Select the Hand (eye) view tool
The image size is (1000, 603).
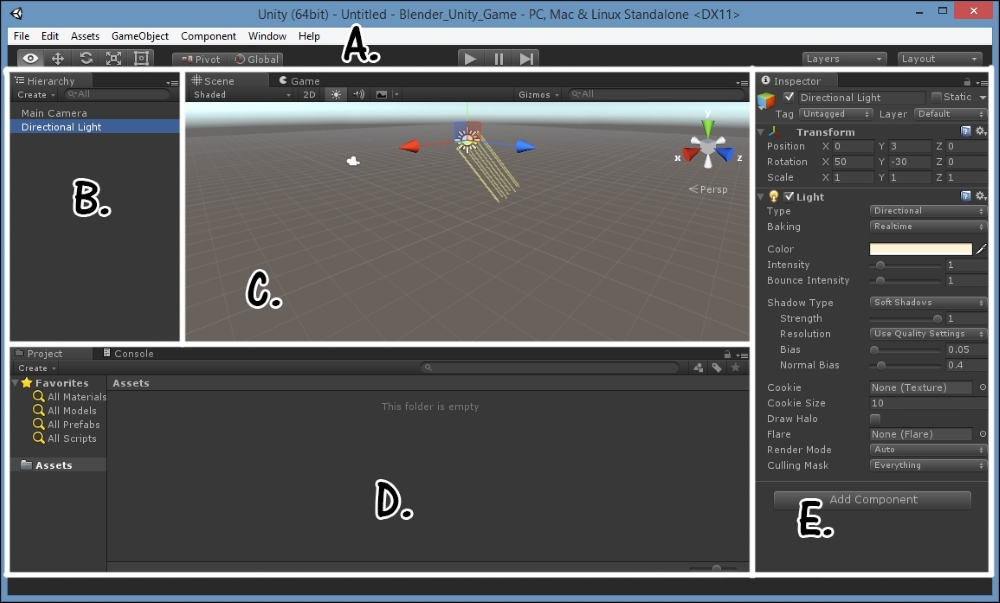[30, 59]
